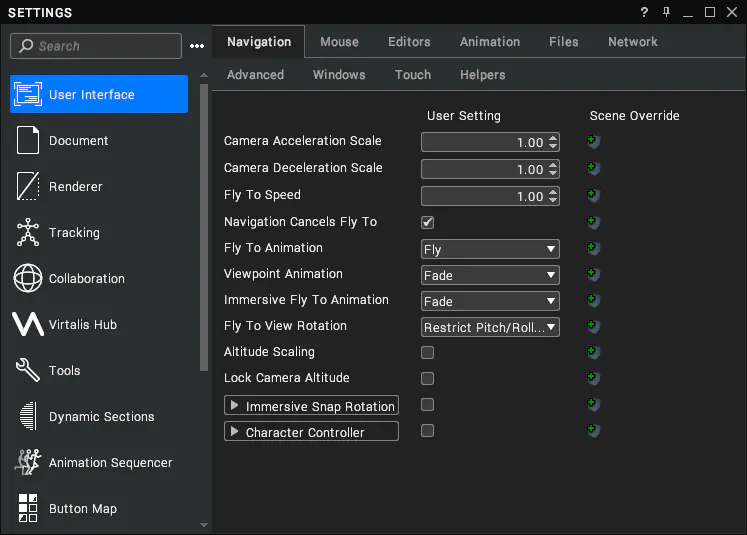The image size is (747, 535).
Task: Switch to the Mouse tab
Action: click(x=339, y=42)
